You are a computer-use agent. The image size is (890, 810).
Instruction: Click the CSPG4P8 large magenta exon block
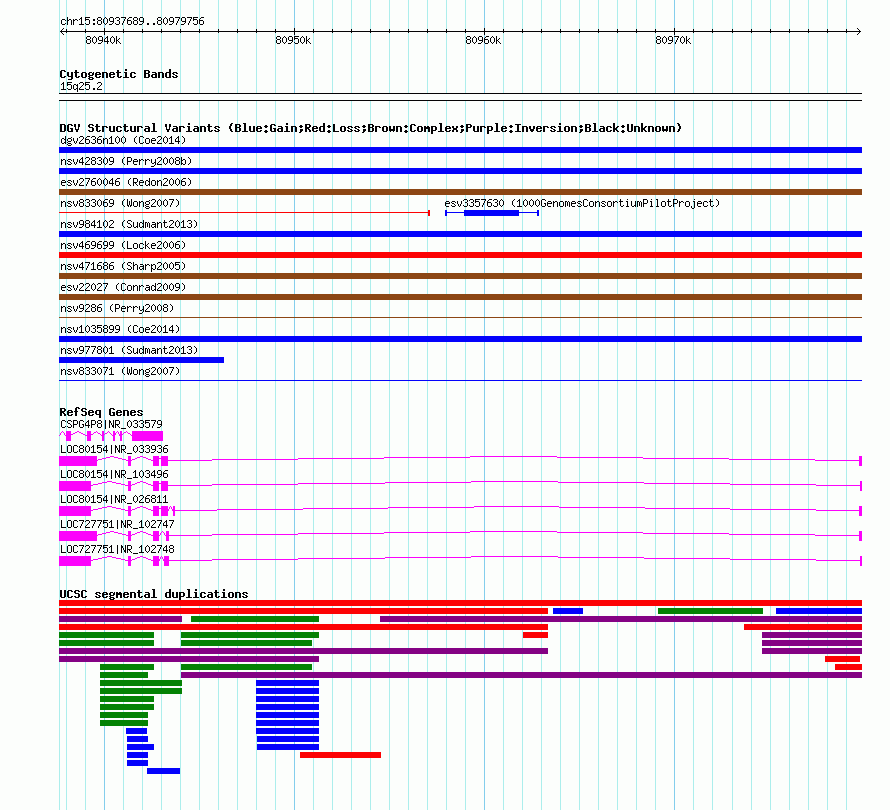click(148, 436)
